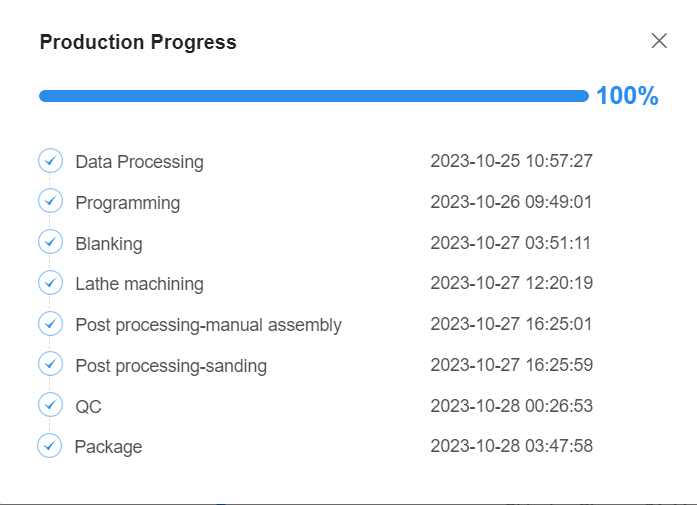Image resolution: width=697 pixels, height=505 pixels.
Task: Click the Lathe machining checkmark icon
Action: coord(50,283)
